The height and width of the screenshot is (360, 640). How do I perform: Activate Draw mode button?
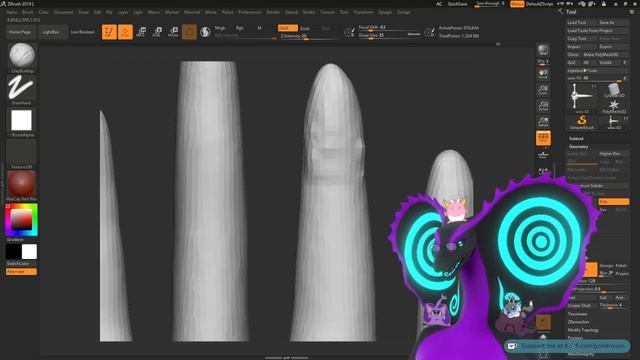(125, 32)
